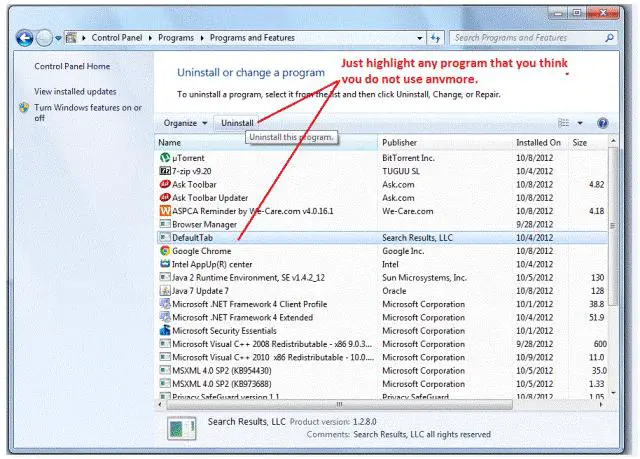The width and height of the screenshot is (640, 459).
Task: Click the Java 7 Update 7 icon
Action: [x=165, y=290]
